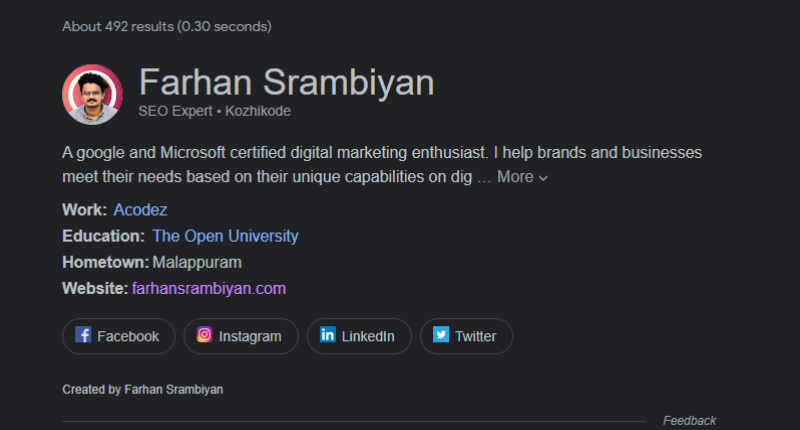Click the Malappuram hometown text
The height and width of the screenshot is (430, 800).
click(197, 262)
